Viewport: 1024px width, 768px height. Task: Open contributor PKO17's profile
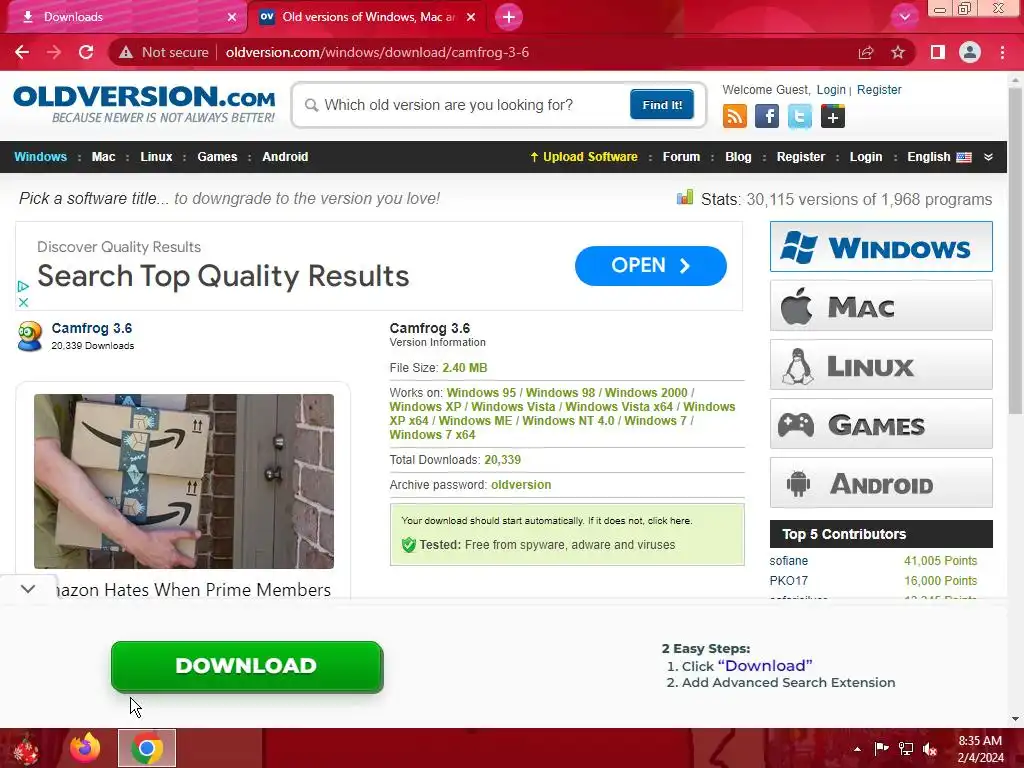pyautogui.click(x=788, y=581)
